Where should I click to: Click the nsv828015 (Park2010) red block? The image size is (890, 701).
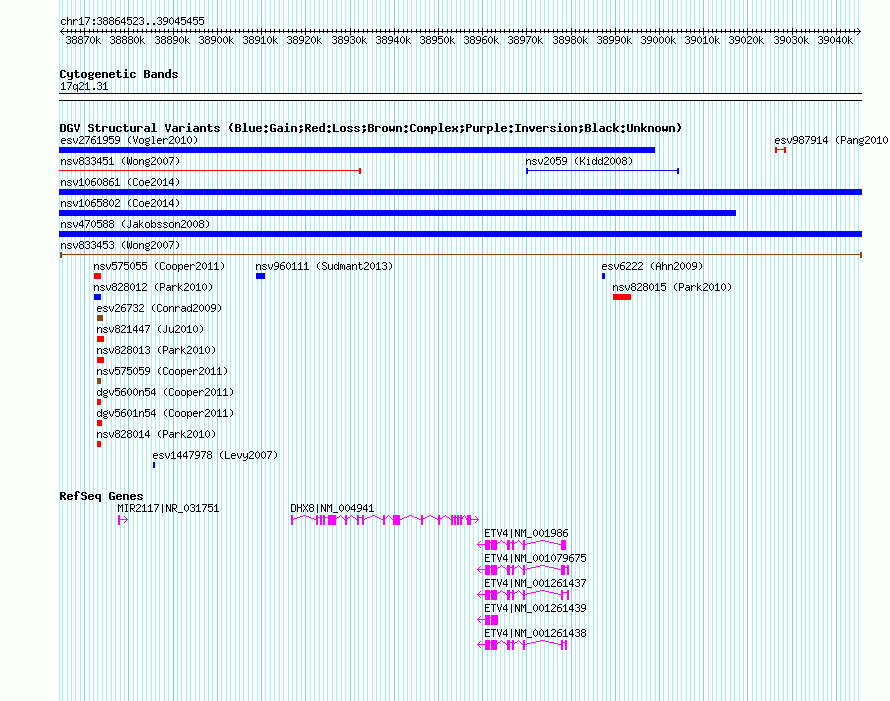[622, 297]
